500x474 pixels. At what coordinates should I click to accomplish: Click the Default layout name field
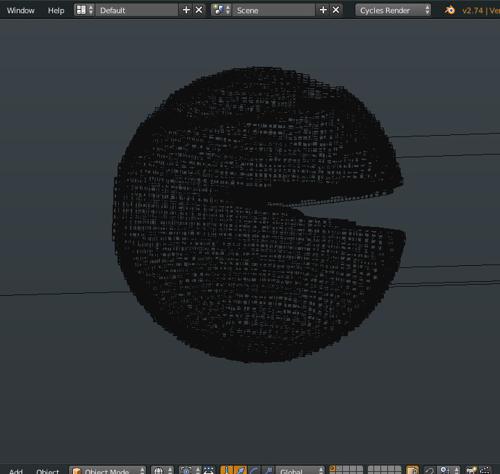point(137,10)
